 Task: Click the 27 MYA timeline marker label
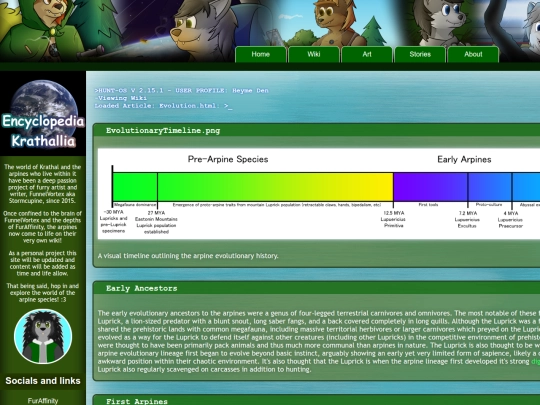click(156, 222)
